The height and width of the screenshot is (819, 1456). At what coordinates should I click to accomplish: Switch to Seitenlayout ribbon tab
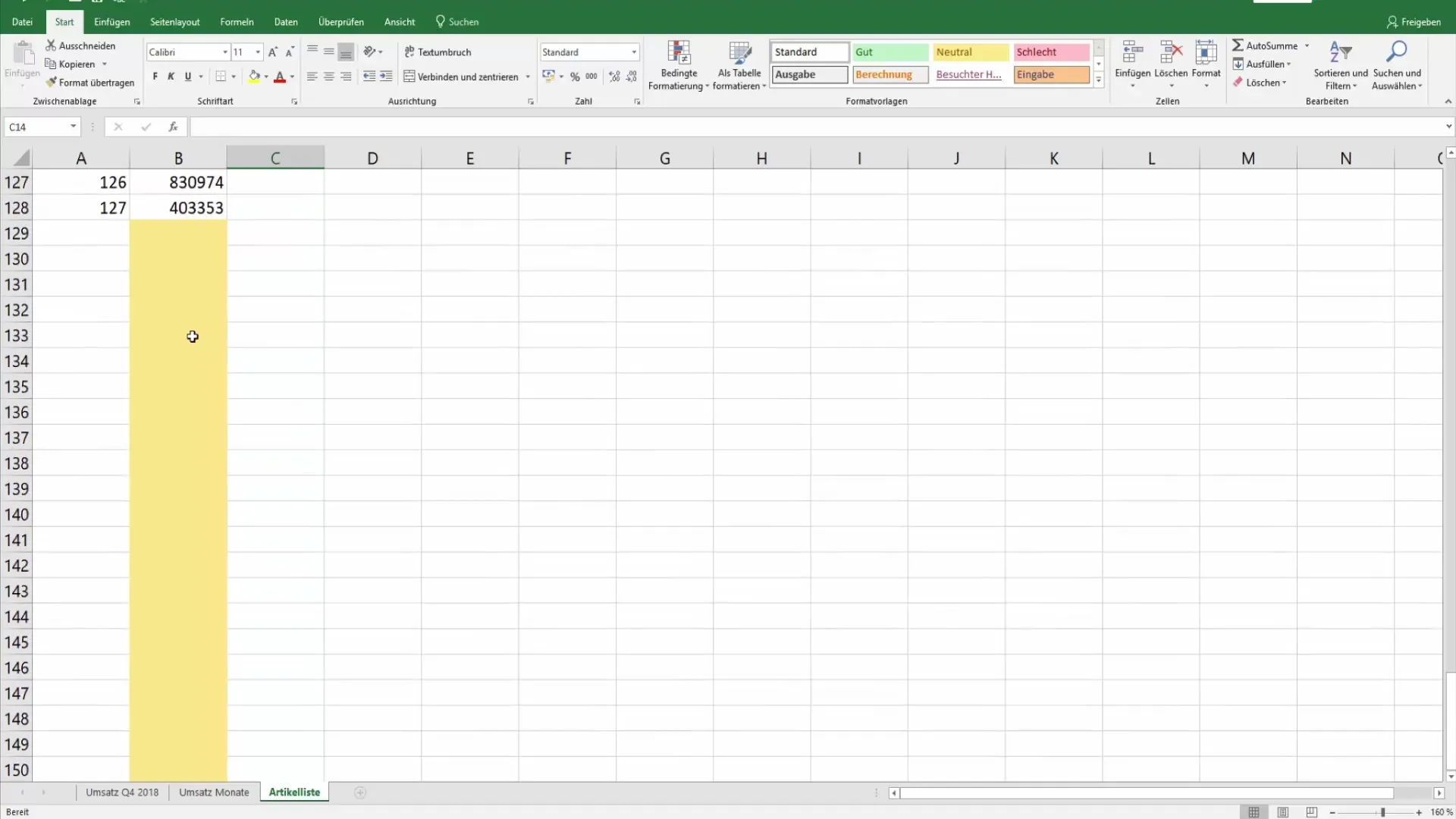pyautogui.click(x=175, y=22)
